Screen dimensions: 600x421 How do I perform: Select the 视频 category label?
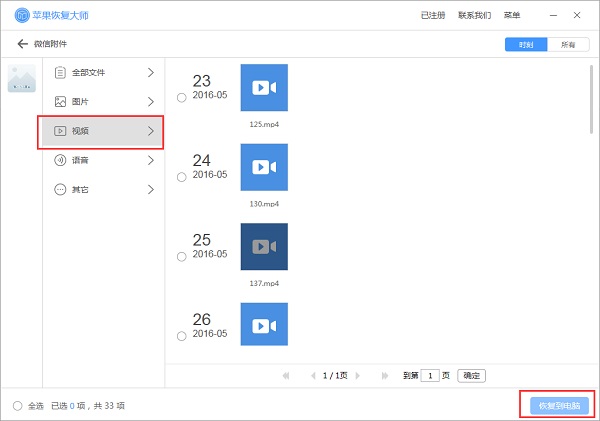coord(80,131)
